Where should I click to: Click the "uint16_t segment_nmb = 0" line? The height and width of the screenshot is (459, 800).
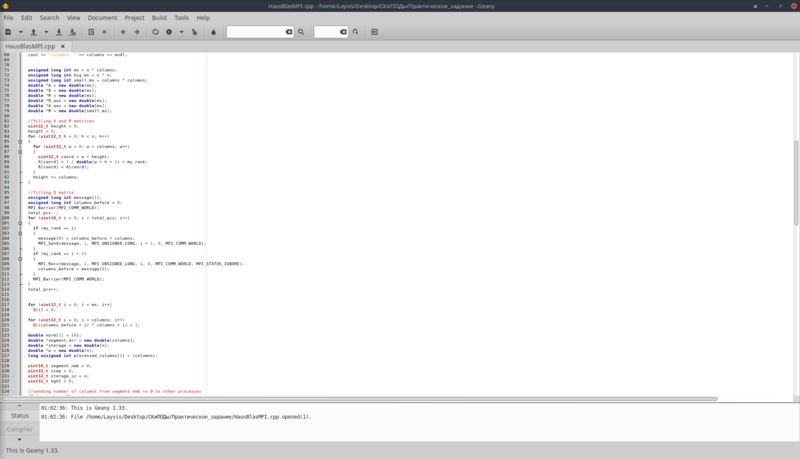click(x=59, y=366)
